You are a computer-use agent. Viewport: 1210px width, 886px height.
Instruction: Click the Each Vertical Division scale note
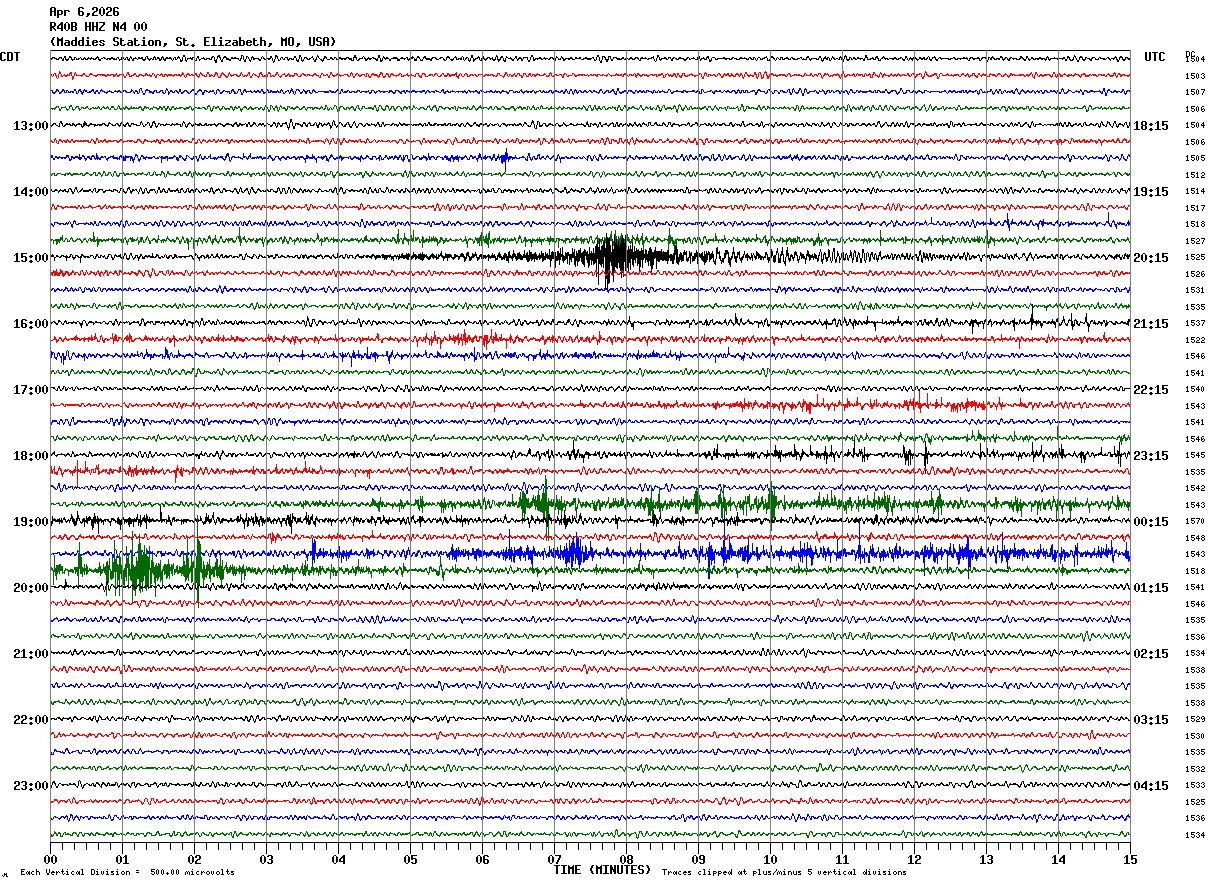pyautogui.click(x=127, y=872)
